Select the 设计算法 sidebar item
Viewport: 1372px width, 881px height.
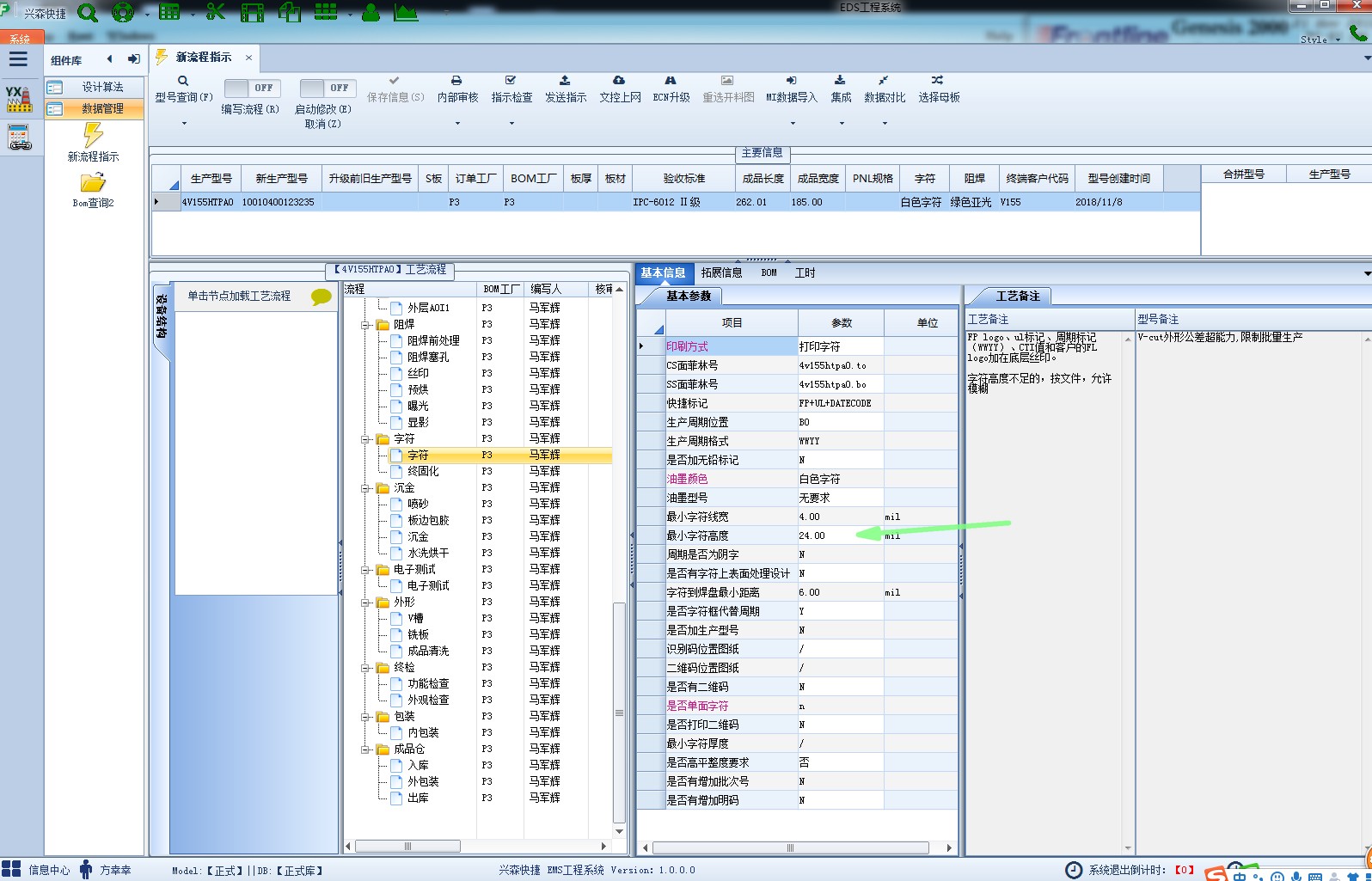(x=95, y=87)
